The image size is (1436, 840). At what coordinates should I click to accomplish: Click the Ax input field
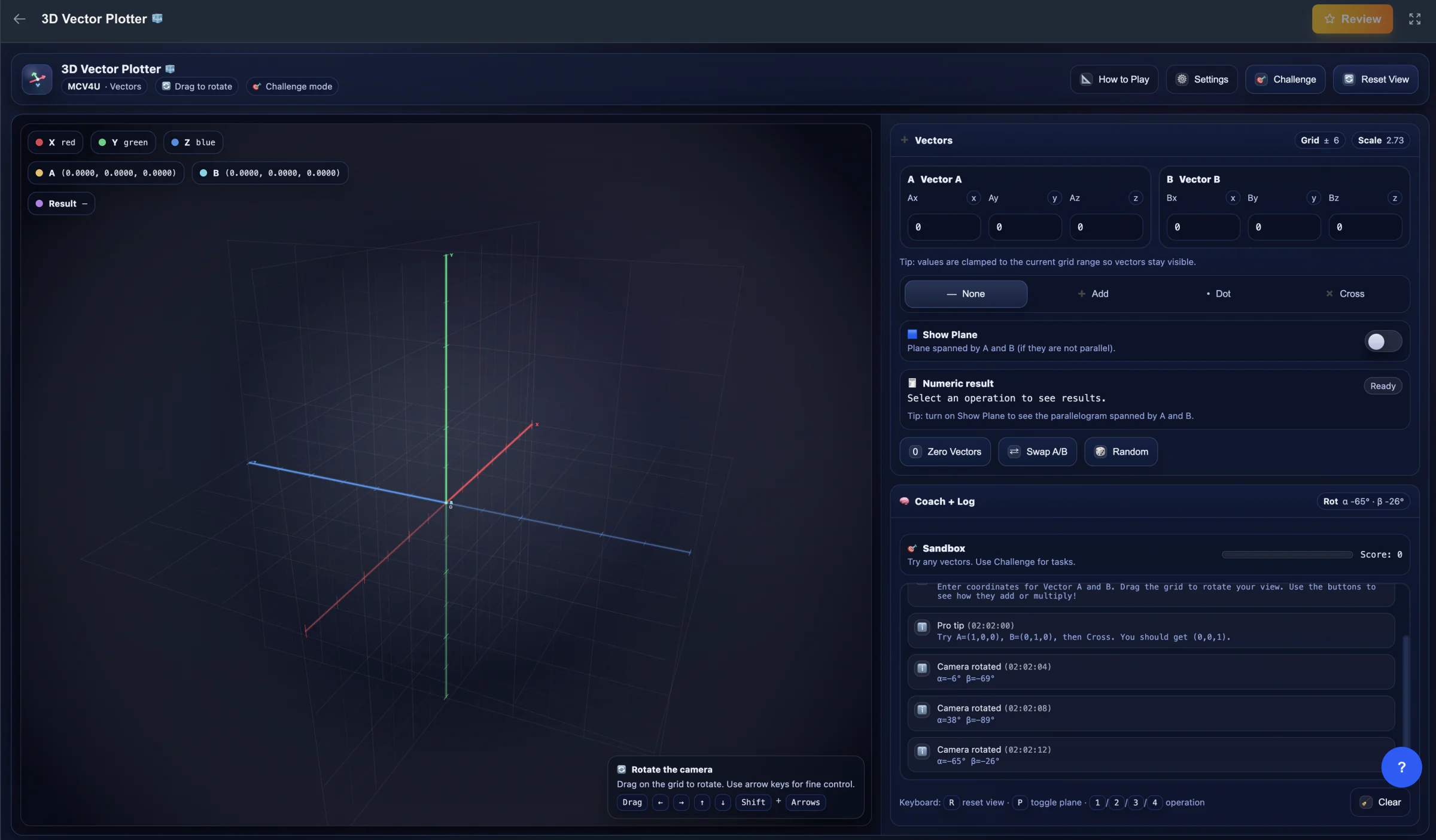point(944,227)
